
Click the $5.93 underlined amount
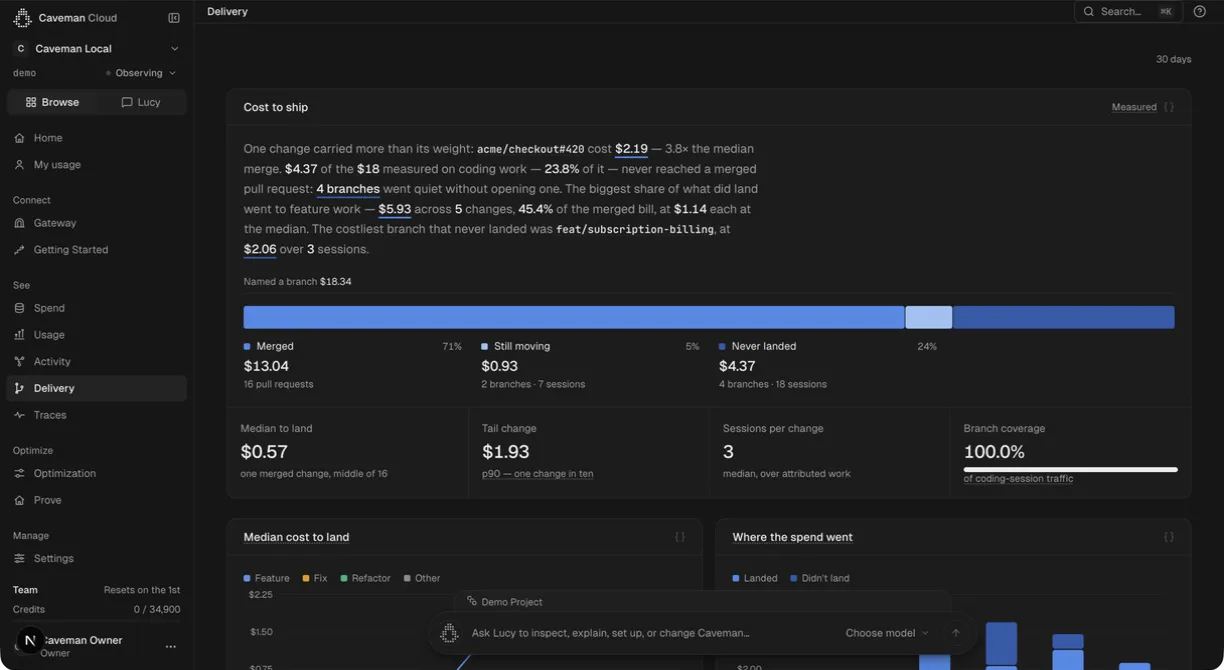pyautogui.click(x=395, y=209)
